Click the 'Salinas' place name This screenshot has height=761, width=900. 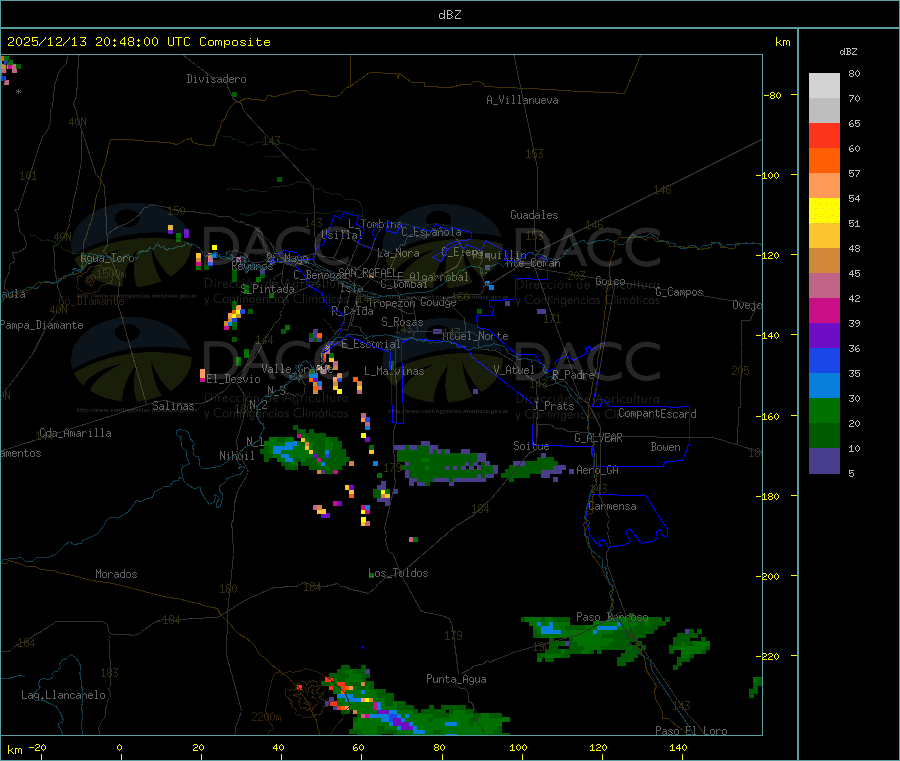click(x=173, y=406)
